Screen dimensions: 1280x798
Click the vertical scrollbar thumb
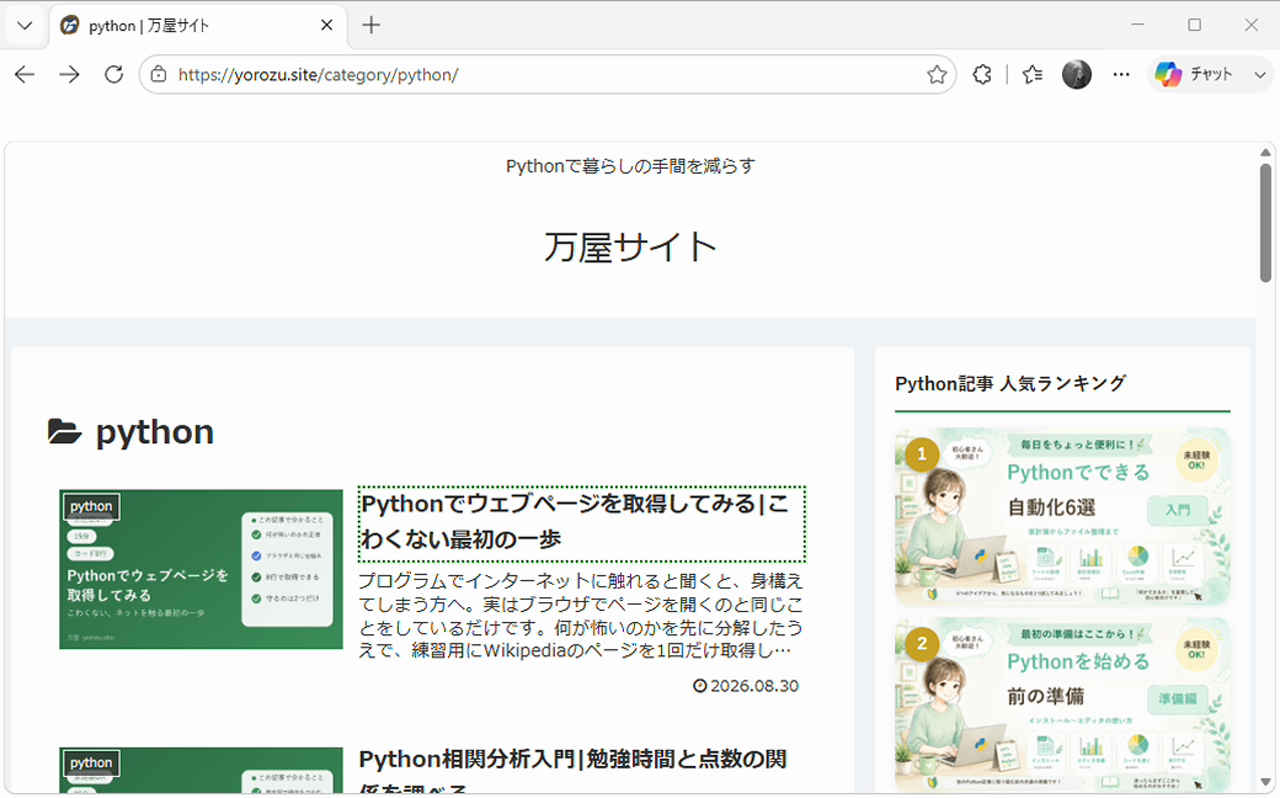click(x=1266, y=223)
